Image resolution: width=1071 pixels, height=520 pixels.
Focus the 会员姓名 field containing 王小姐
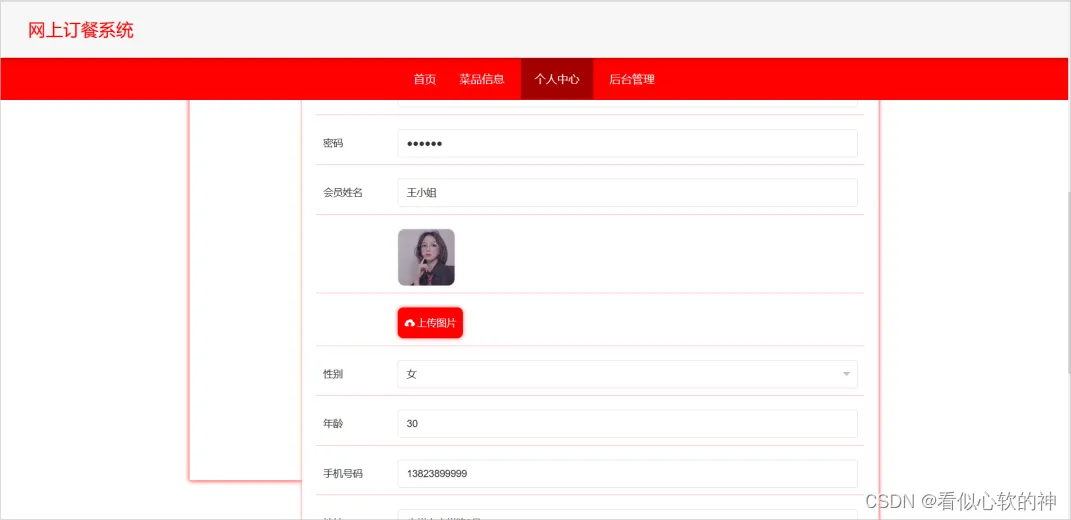[627, 193]
